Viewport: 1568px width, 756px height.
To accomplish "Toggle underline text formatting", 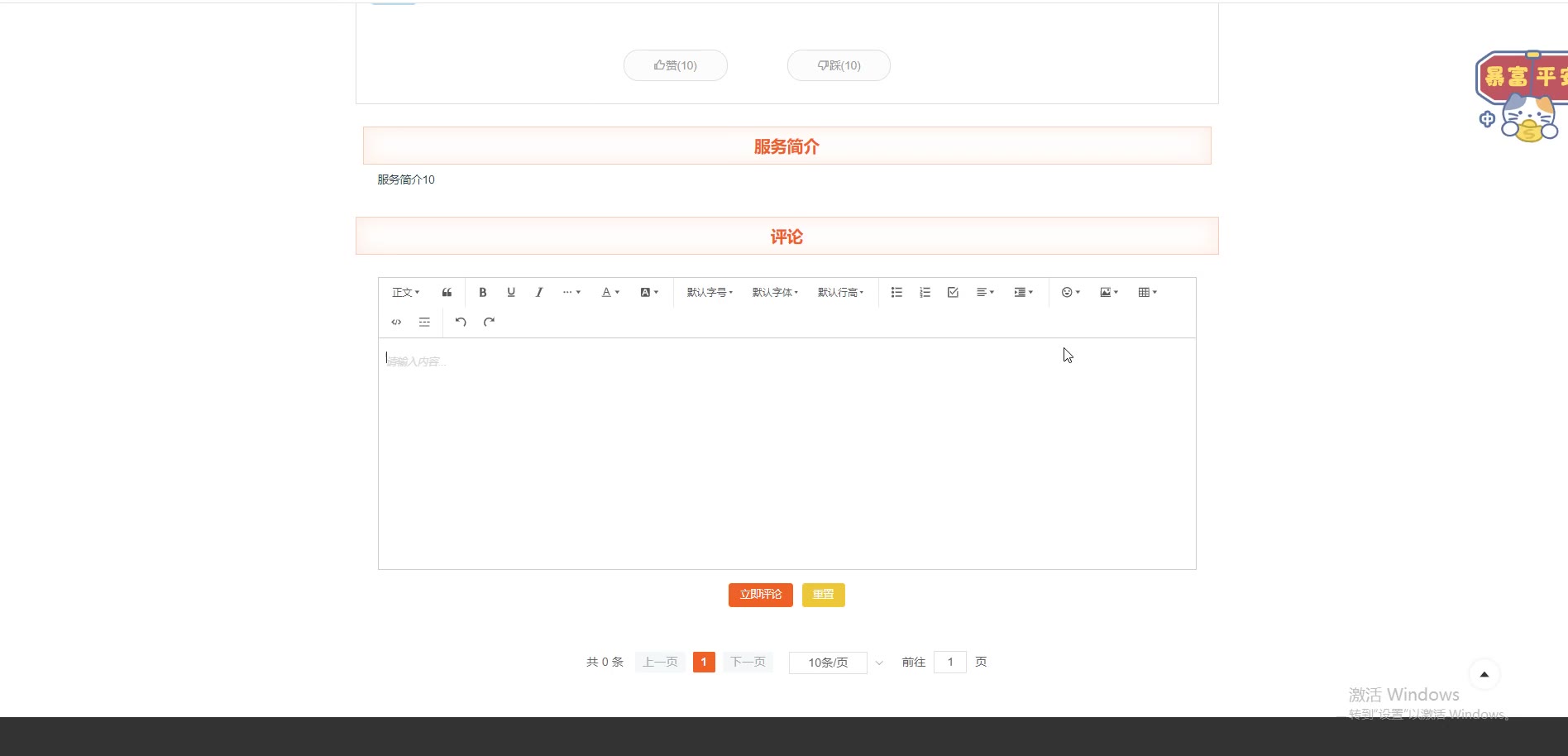I will click(511, 292).
